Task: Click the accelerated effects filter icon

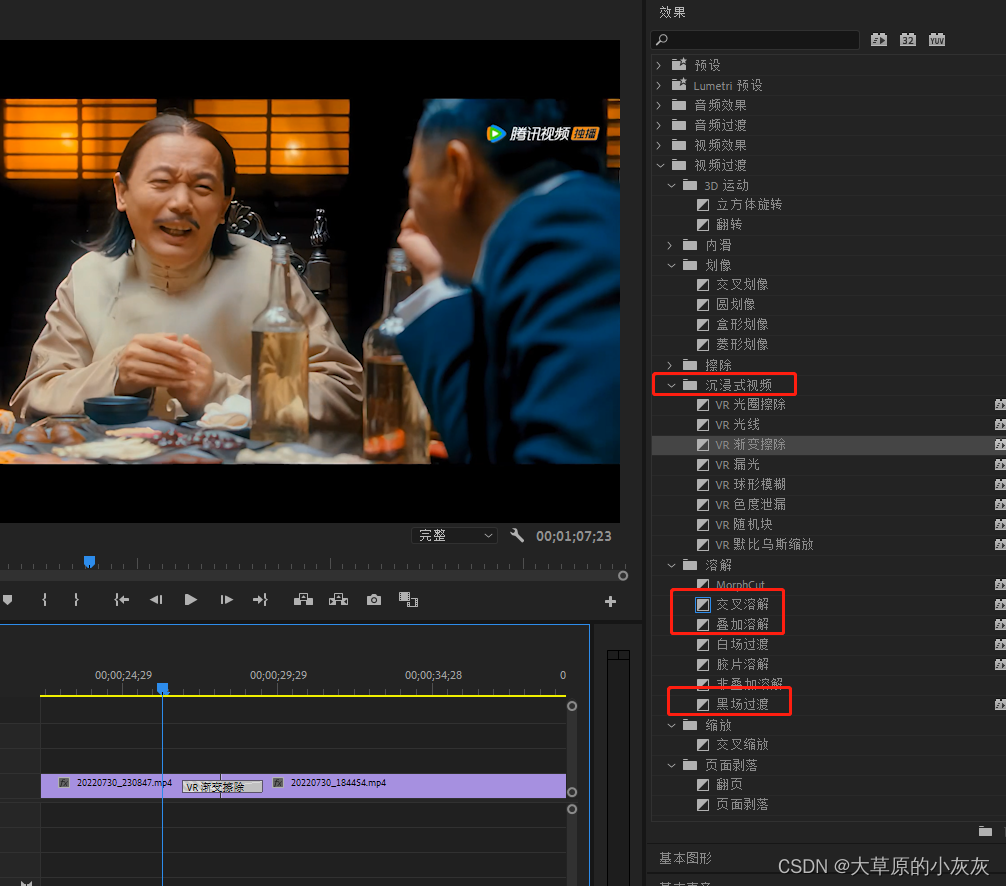Action: 878,40
